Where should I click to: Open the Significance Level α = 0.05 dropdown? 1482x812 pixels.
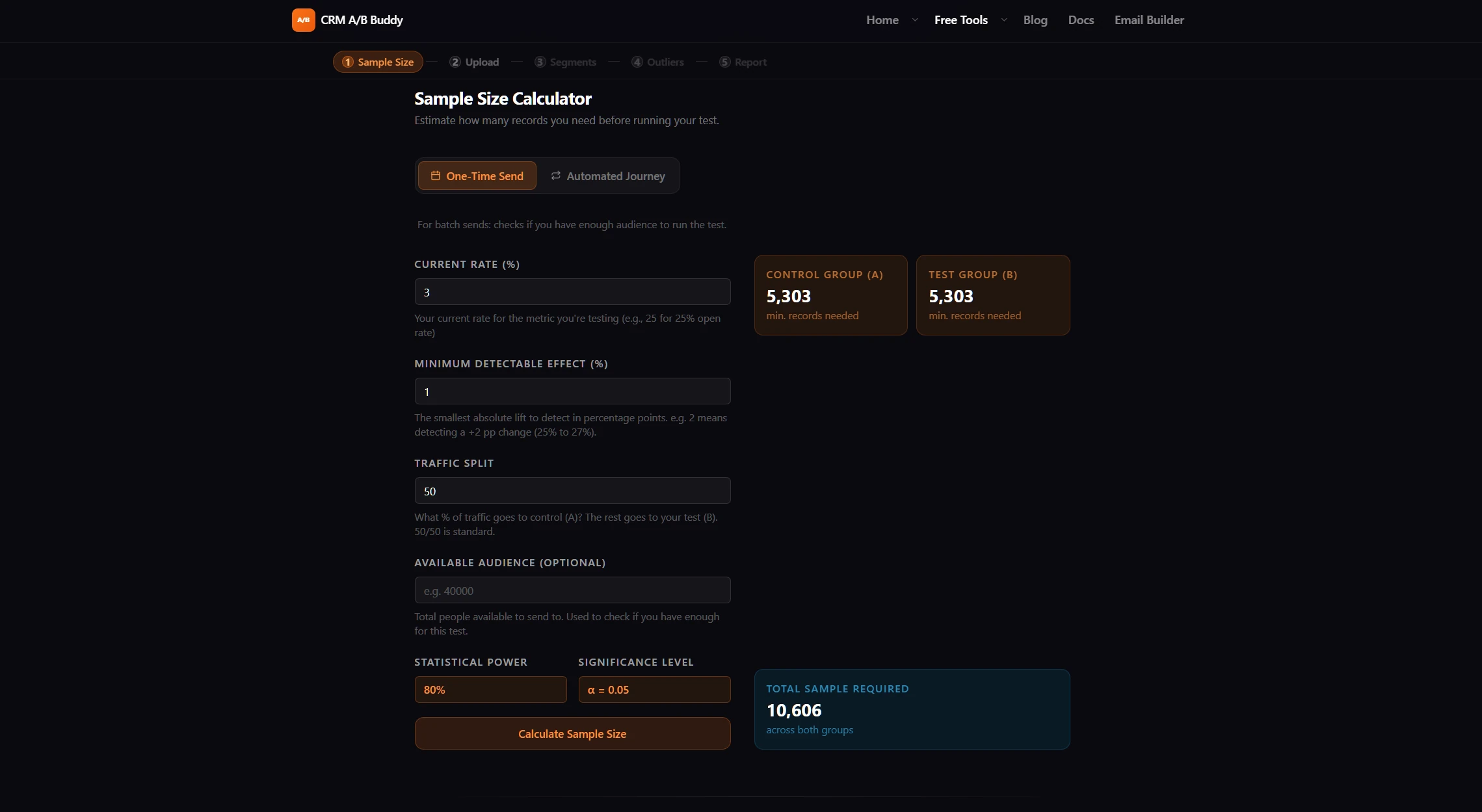(x=654, y=689)
